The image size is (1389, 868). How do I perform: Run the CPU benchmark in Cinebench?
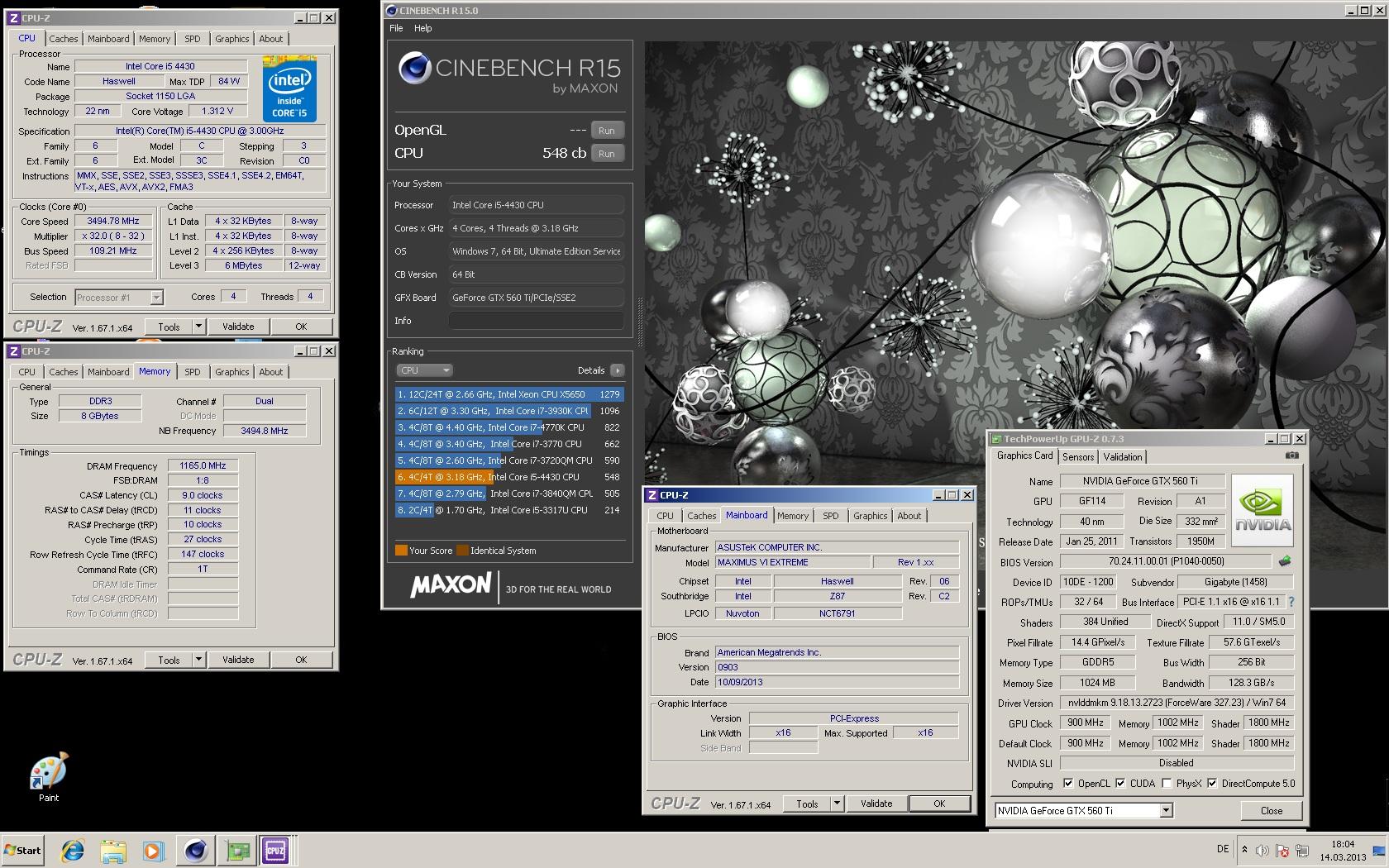click(607, 154)
